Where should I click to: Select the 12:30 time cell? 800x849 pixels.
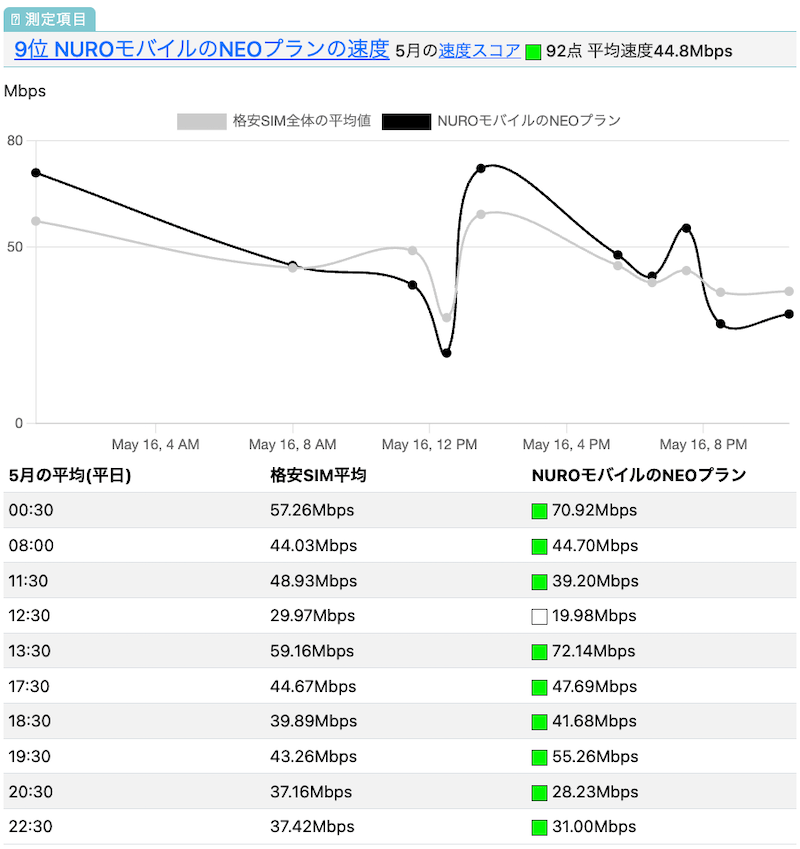(x=29, y=616)
